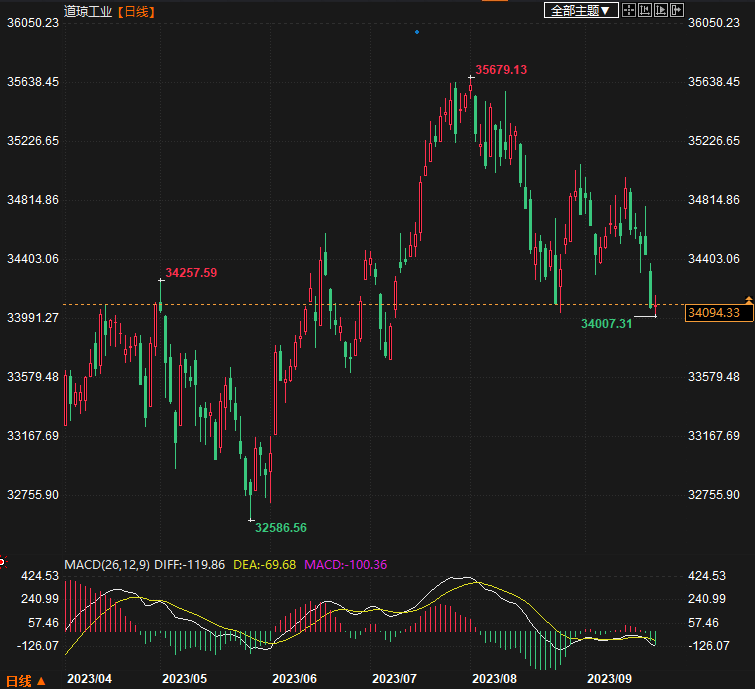Open the 全部主题 theme dropdown
This screenshot has height=689, width=755.
(x=580, y=10)
